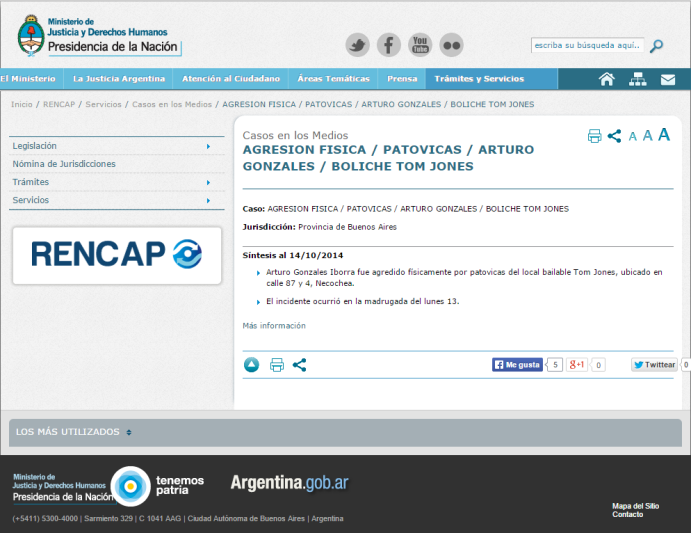Open the YouTube channel icon
This screenshot has height=533, width=691.
pyautogui.click(x=420, y=45)
